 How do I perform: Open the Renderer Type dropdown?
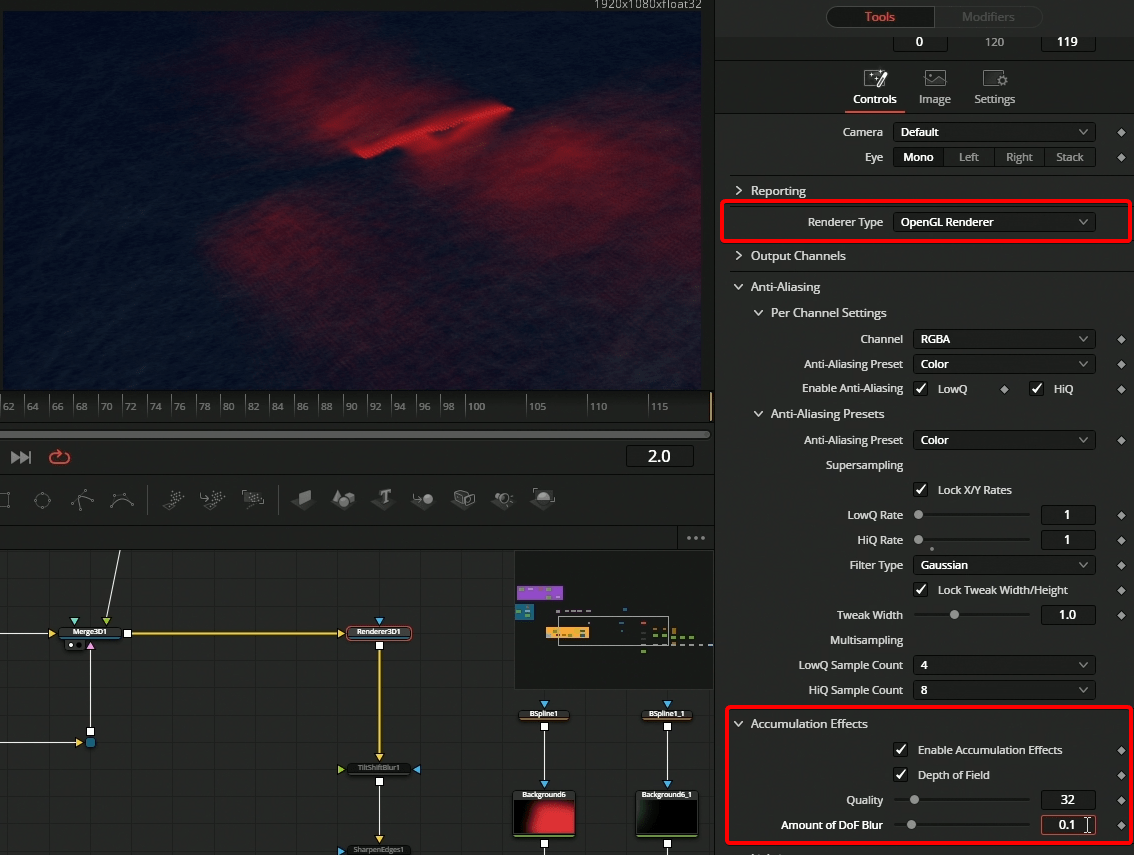994,222
